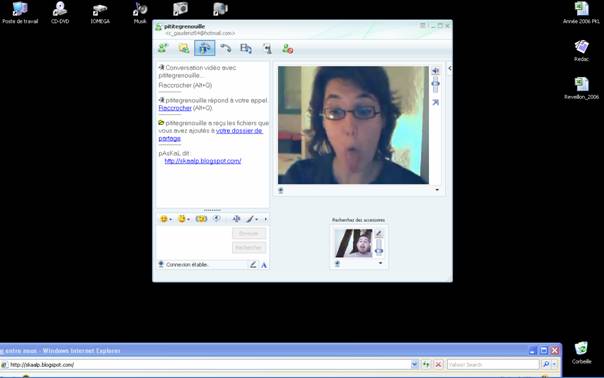Toggle the highlighted video call toolbar button
The height and width of the screenshot is (378, 604).
point(205,49)
